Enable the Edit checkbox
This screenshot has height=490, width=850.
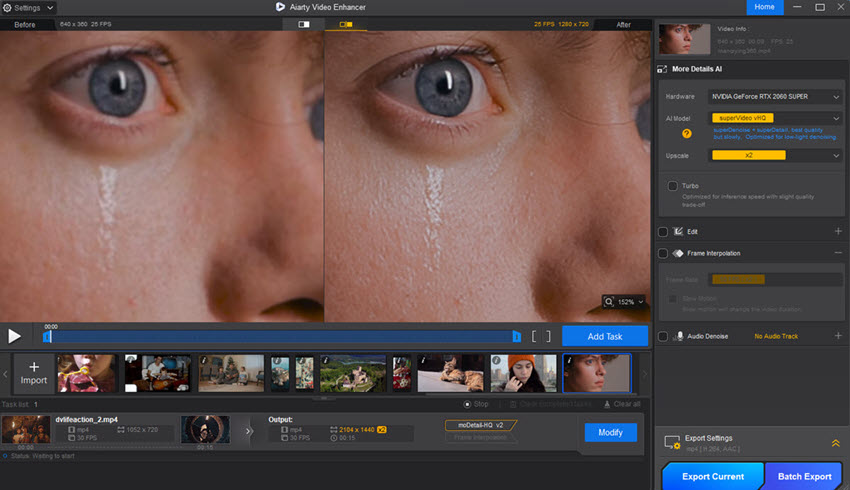662,232
